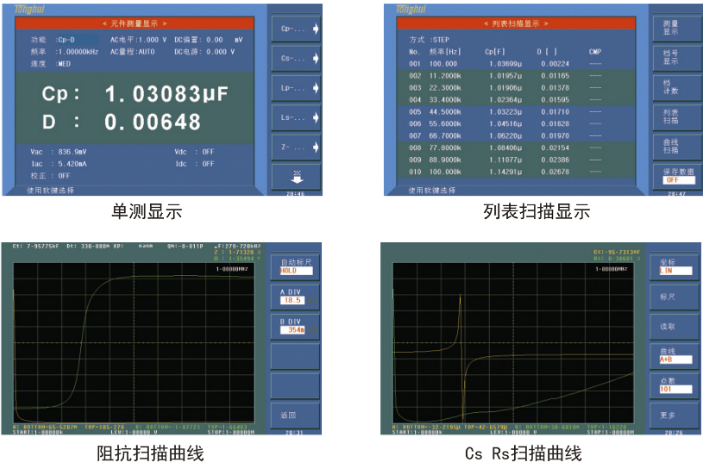
Task: Click the rotate icon beside B DIV
Action: click(312, 330)
